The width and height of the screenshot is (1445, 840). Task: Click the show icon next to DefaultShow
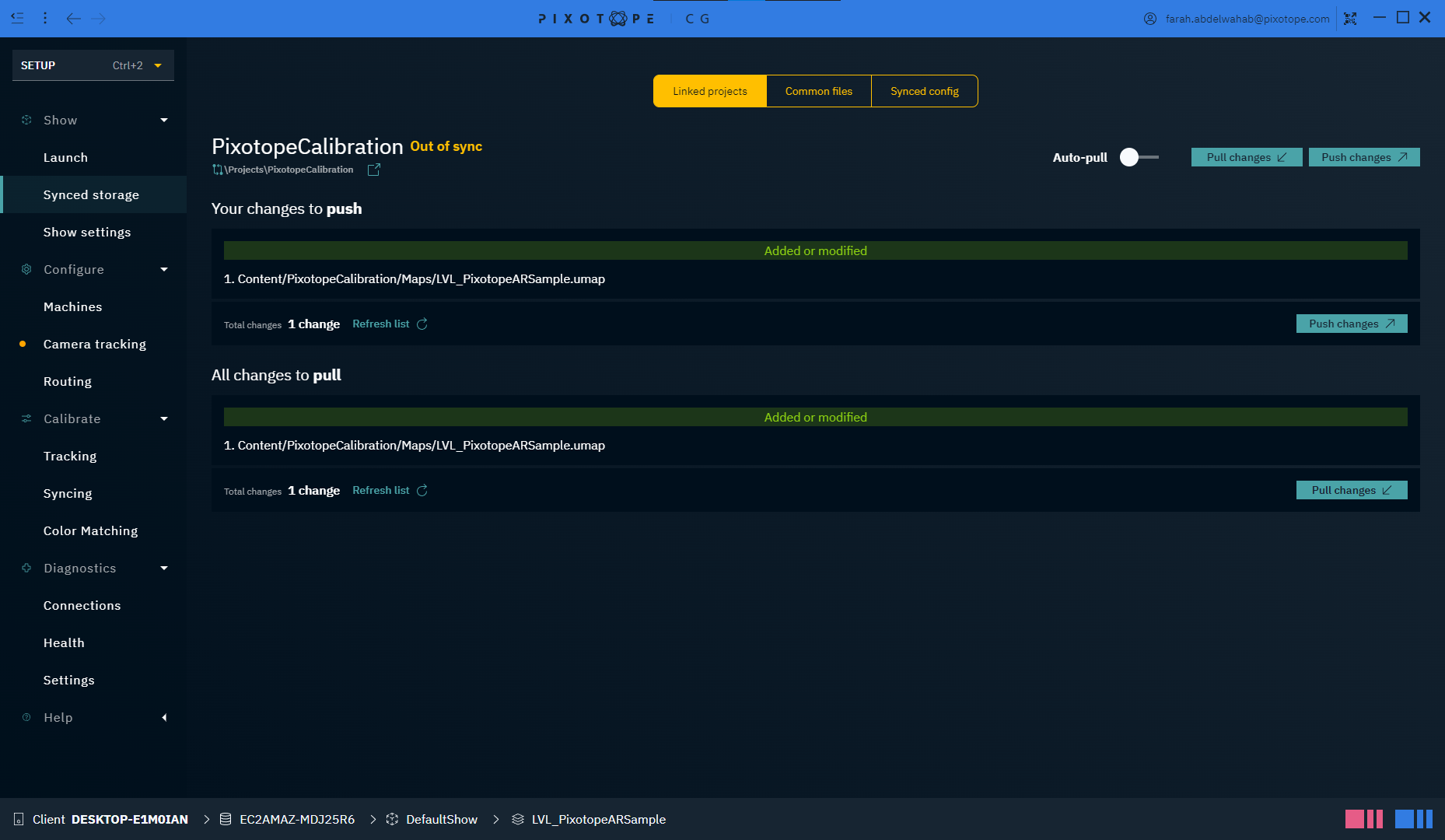tap(392, 819)
